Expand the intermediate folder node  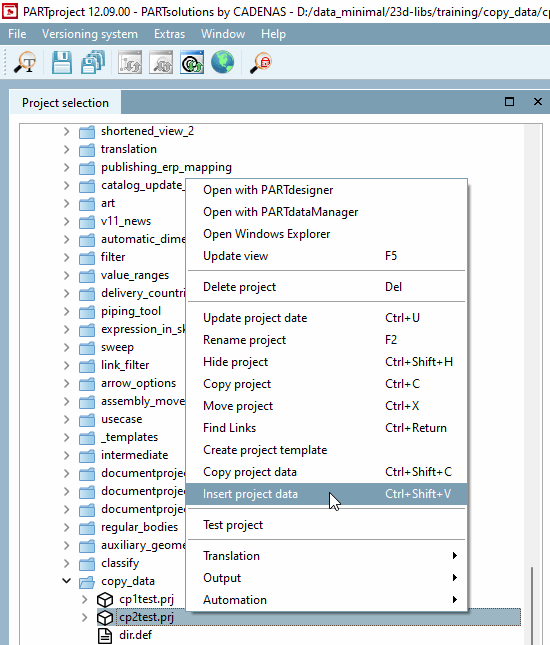67,455
